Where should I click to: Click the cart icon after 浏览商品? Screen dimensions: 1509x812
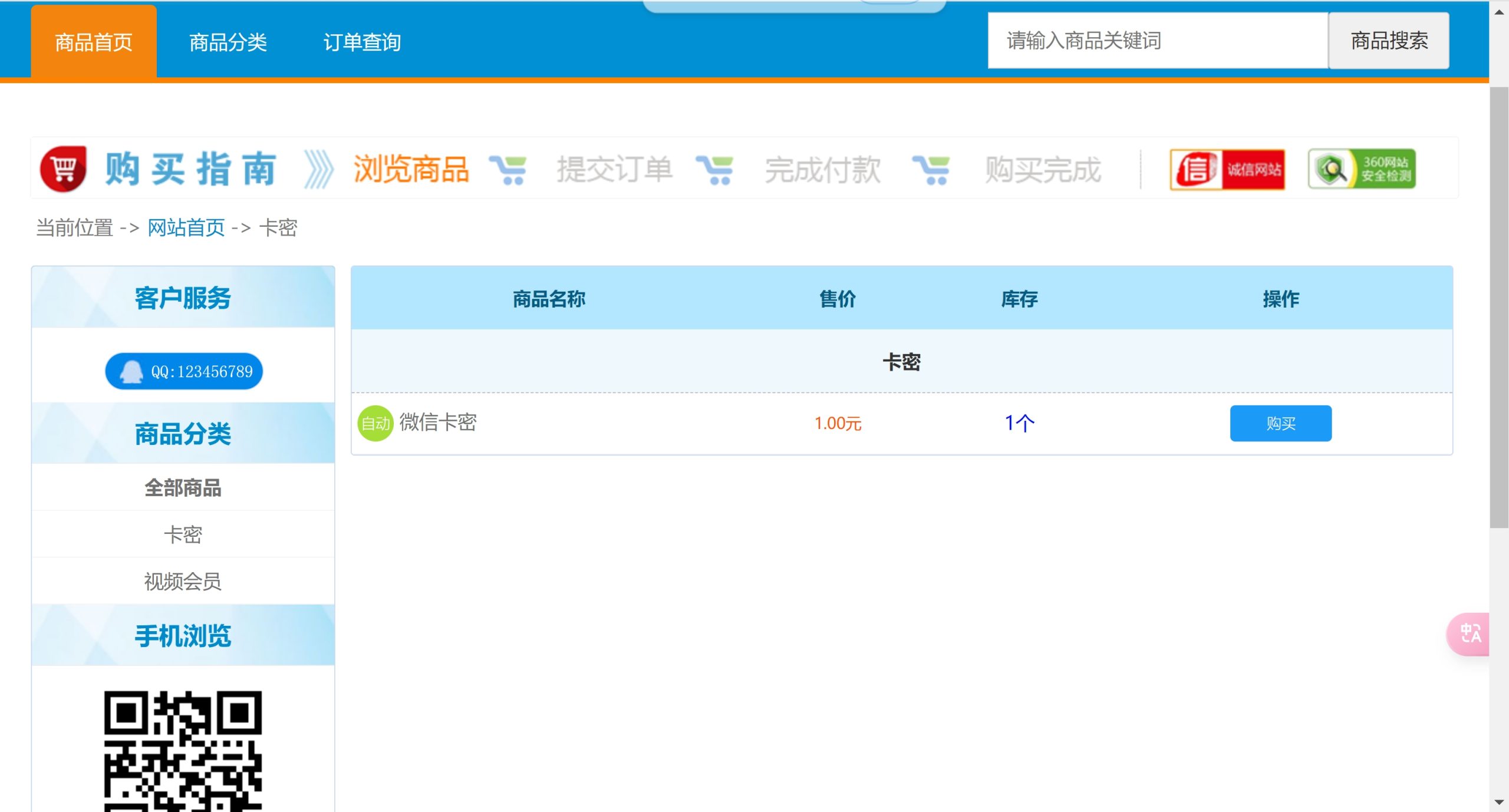point(508,170)
